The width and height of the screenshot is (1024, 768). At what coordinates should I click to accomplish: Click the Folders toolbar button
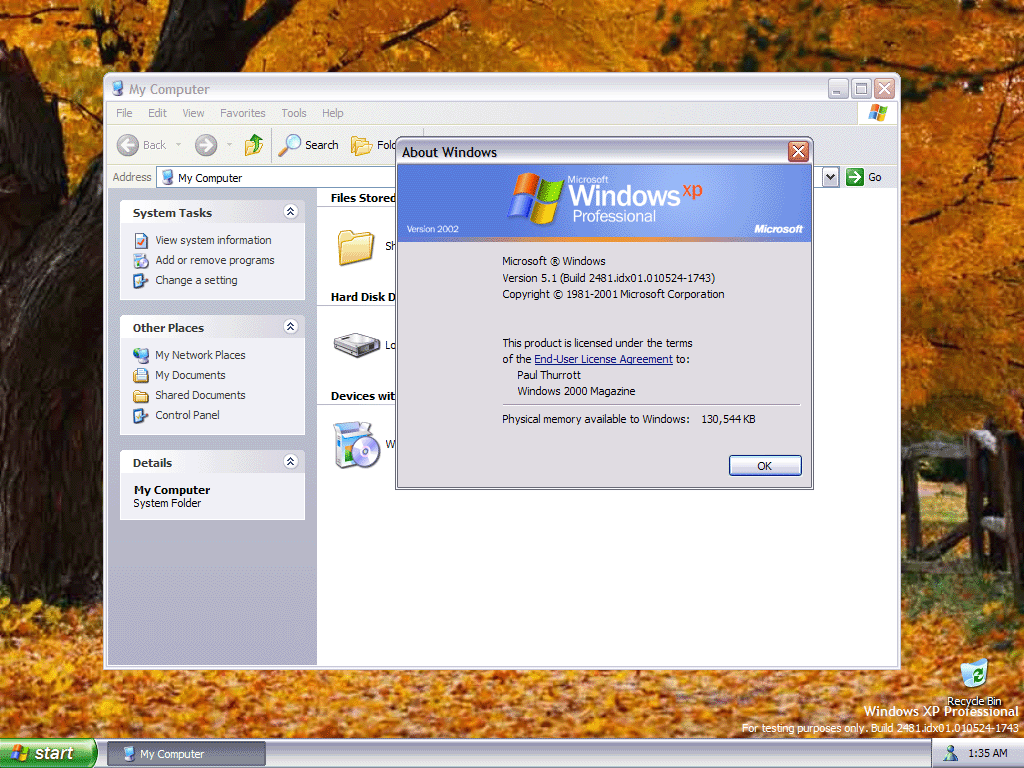[x=373, y=145]
